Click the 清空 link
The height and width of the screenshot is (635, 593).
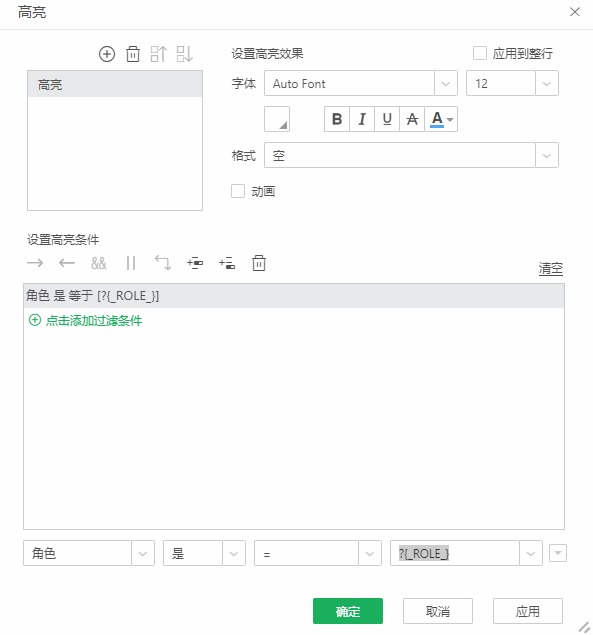click(551, 268)
